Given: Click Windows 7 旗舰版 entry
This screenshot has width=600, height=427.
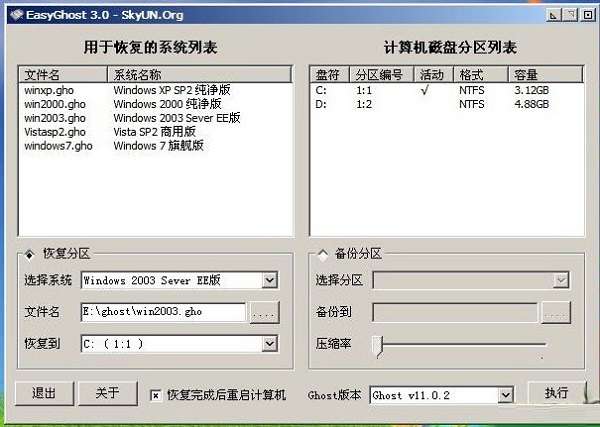Looking at the screenshot, I should click(158, 146).
